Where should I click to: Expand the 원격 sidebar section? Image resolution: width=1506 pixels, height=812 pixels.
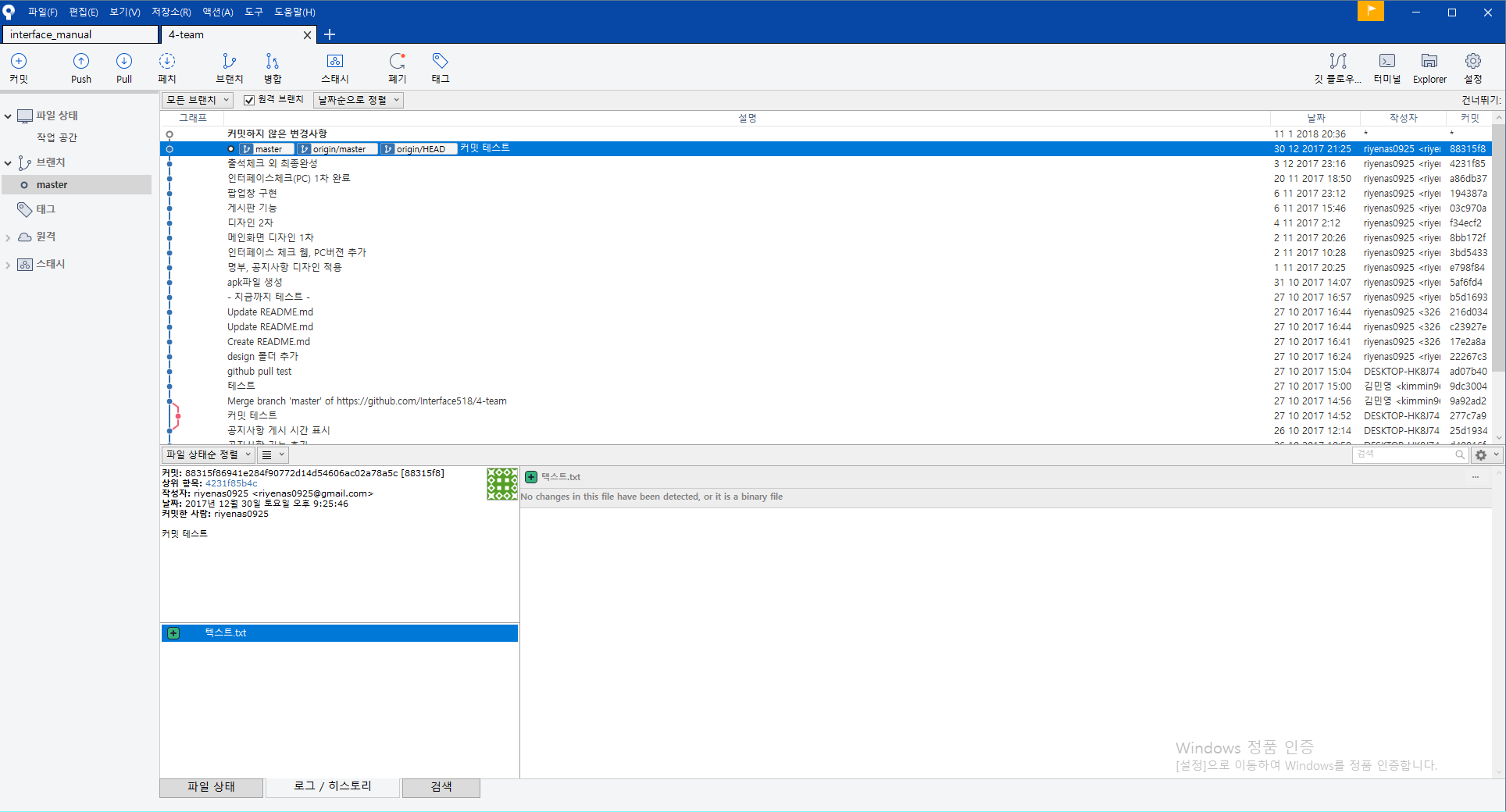coord(8,237)
